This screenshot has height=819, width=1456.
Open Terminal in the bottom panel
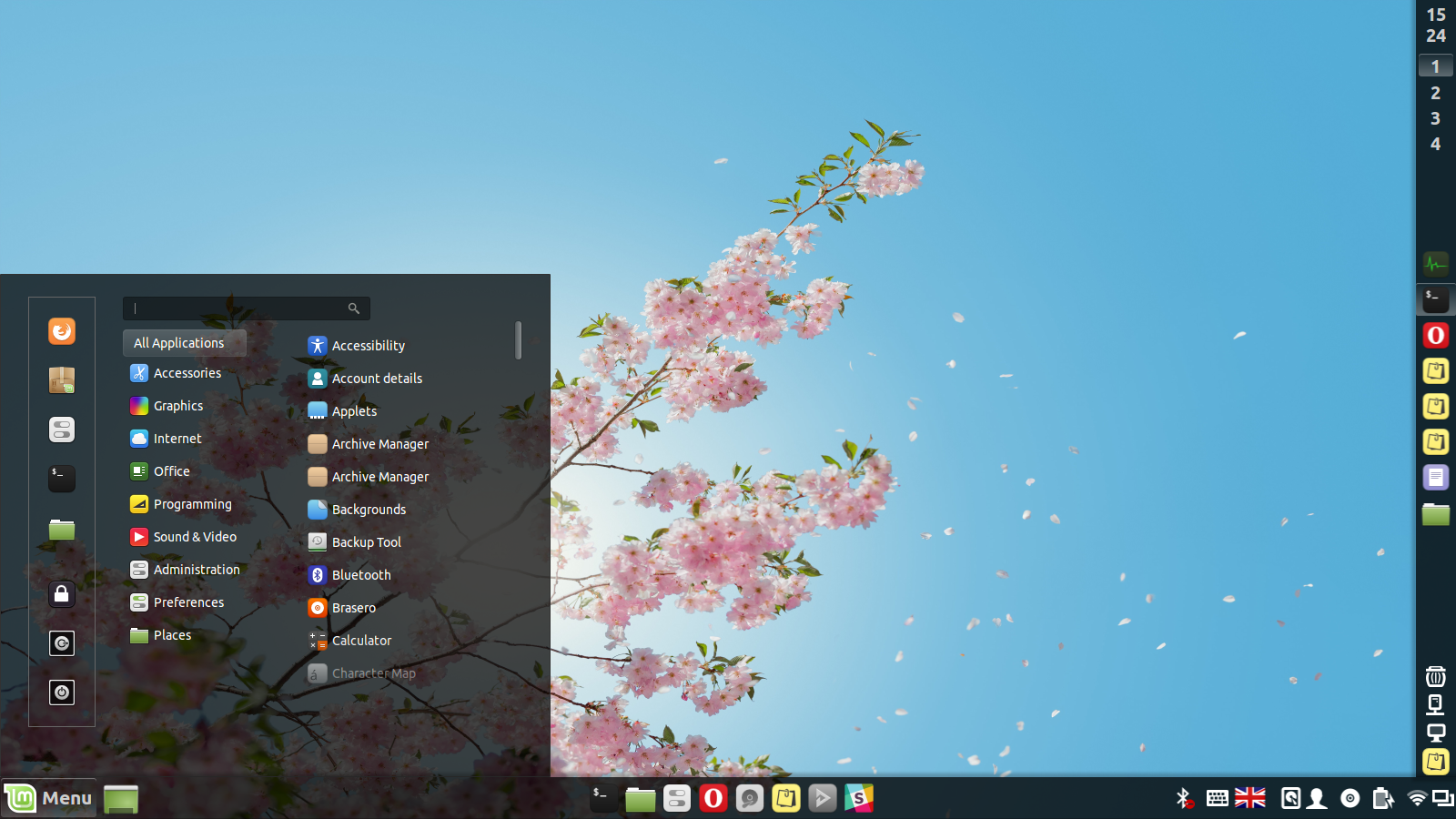point(604,799)
